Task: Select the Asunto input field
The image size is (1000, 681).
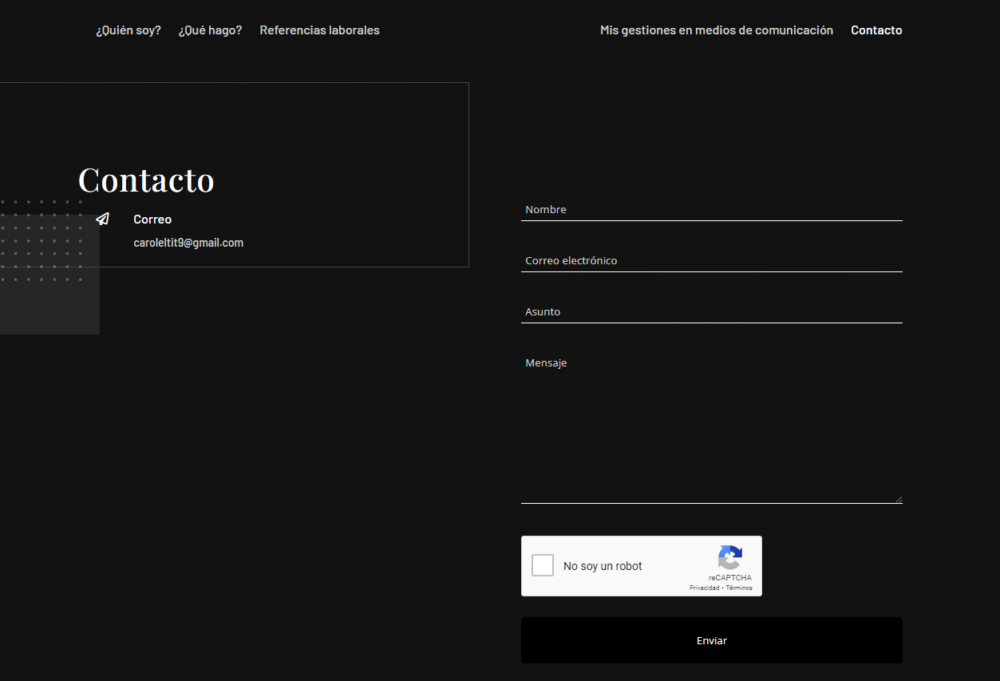Action: click(711, 311)
